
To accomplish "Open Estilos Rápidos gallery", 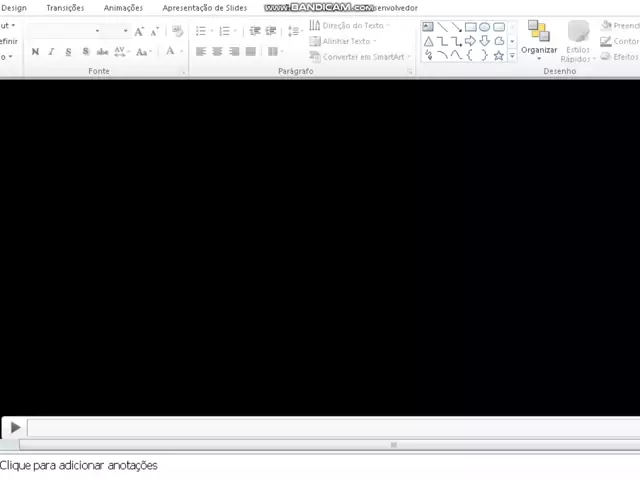I will coord(578,41).
